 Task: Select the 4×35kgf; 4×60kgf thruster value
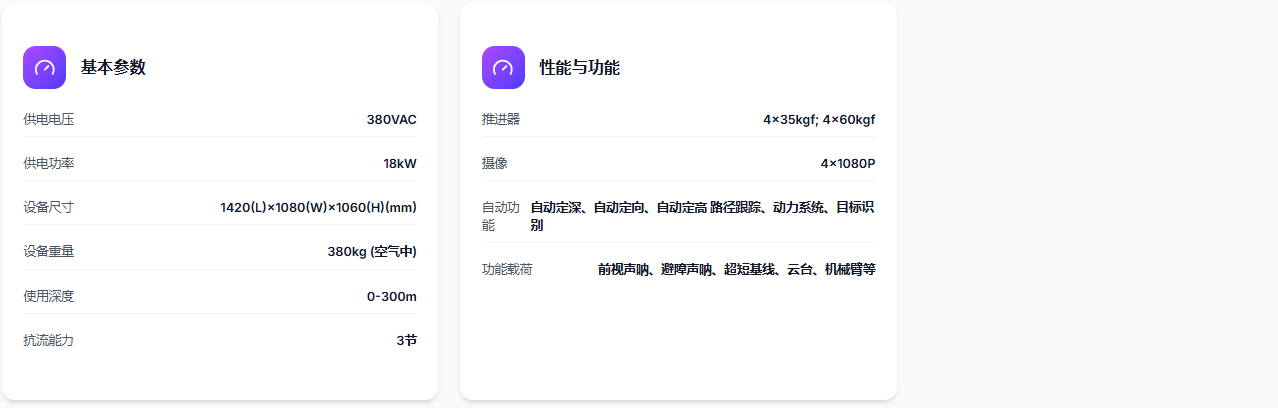tap(819, 120)
